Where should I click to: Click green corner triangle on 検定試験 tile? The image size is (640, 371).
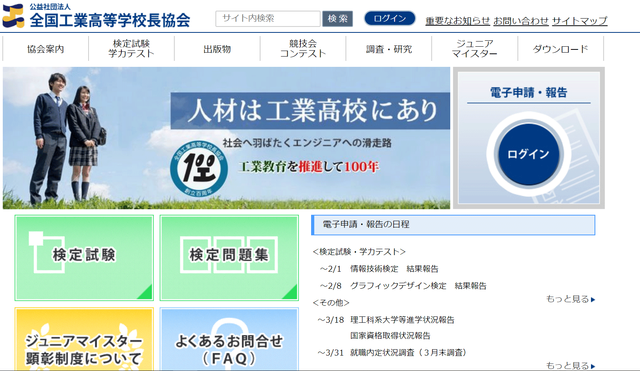pos(146,293)
